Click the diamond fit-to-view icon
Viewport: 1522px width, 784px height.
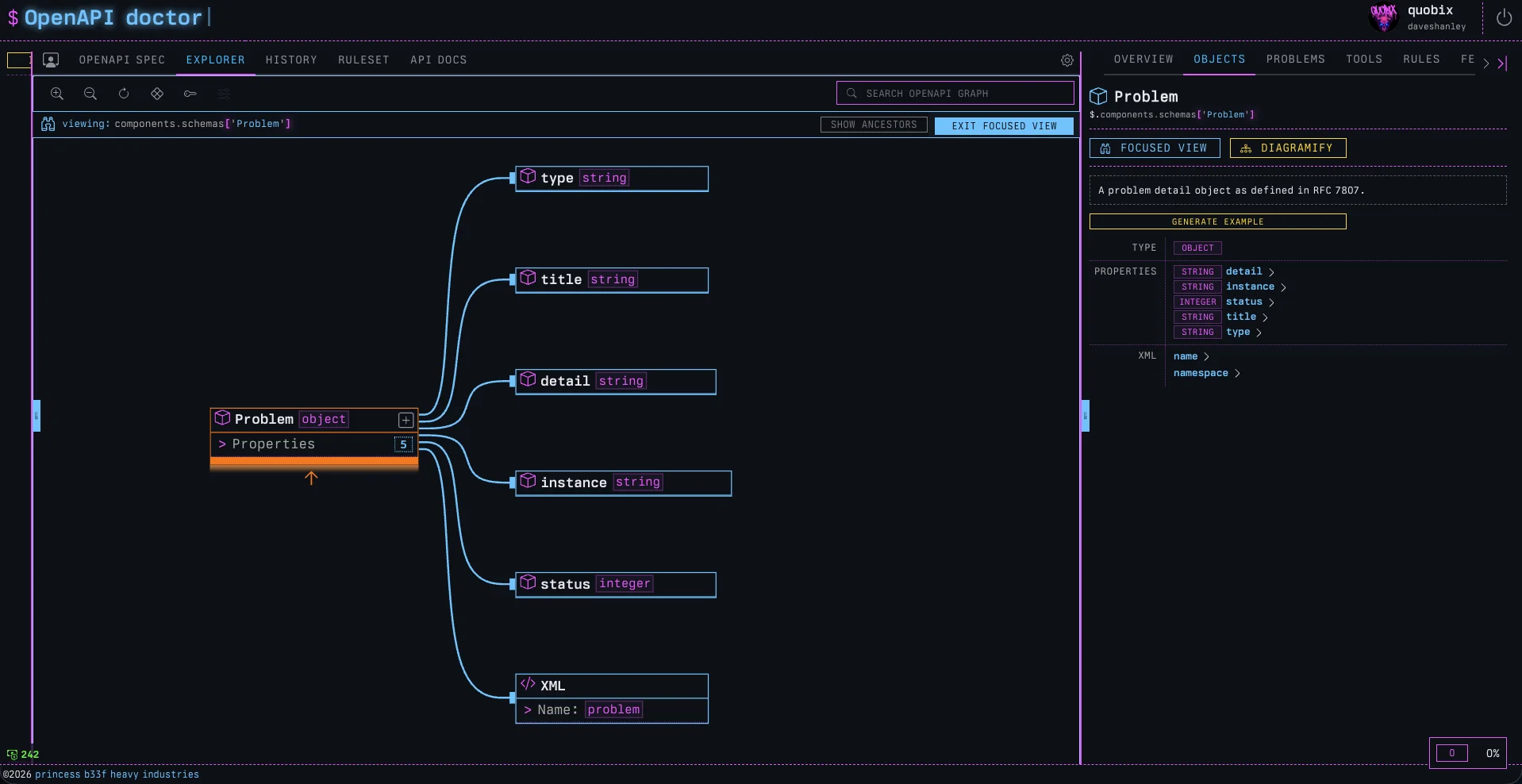(157, 94)
